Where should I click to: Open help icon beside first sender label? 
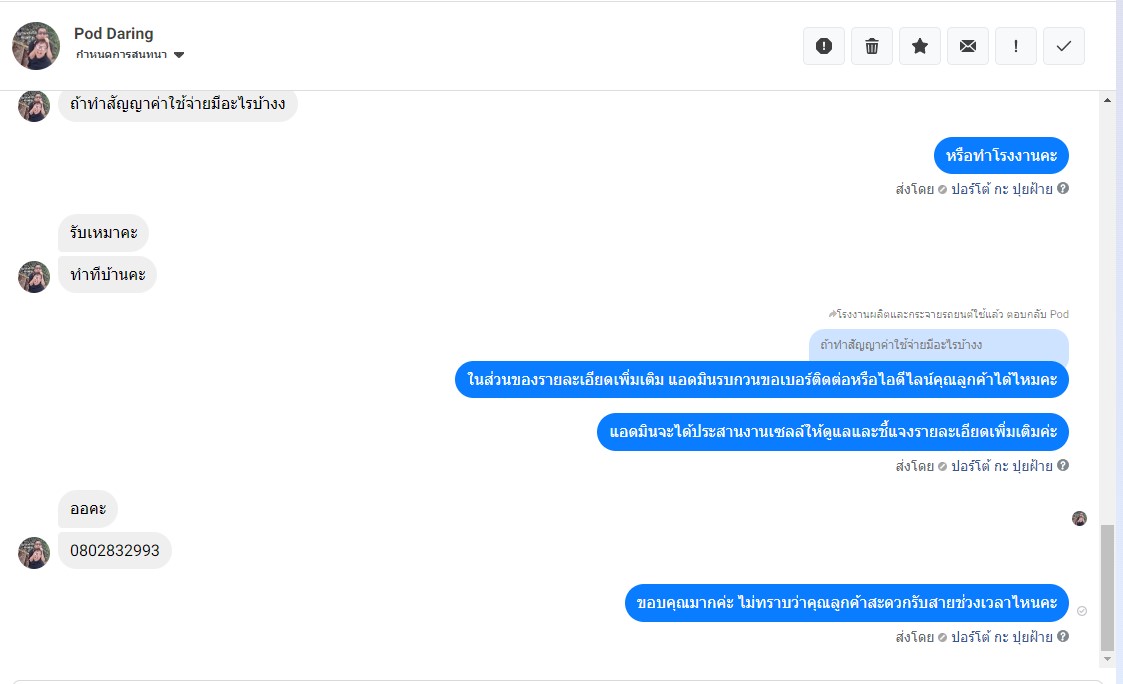tap(1063, 188)
